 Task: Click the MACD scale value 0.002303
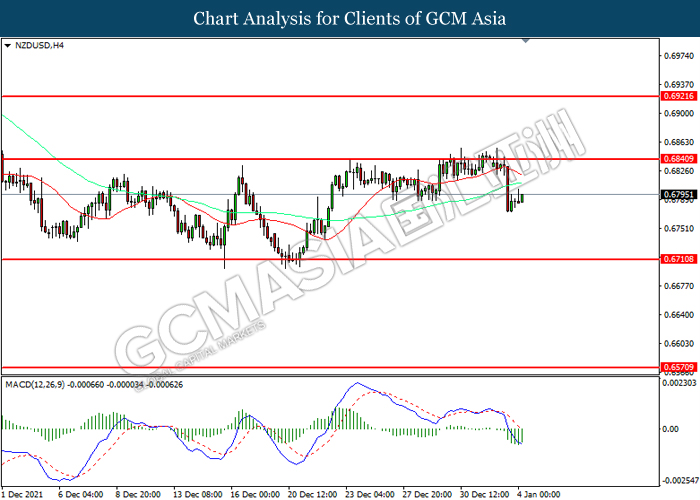click(679, 383)
